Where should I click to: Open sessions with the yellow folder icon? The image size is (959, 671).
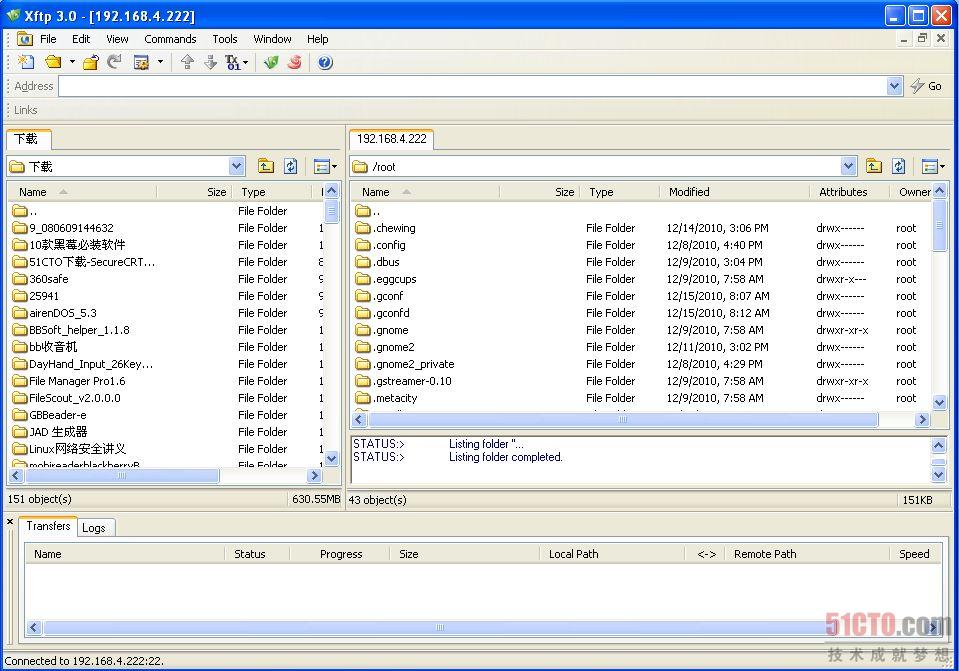[54, 62]
